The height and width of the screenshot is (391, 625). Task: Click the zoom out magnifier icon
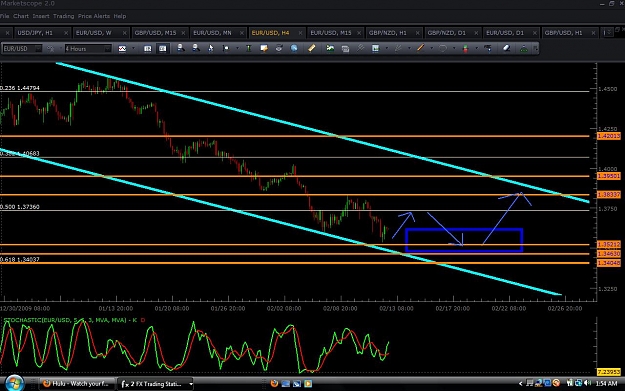196,48
